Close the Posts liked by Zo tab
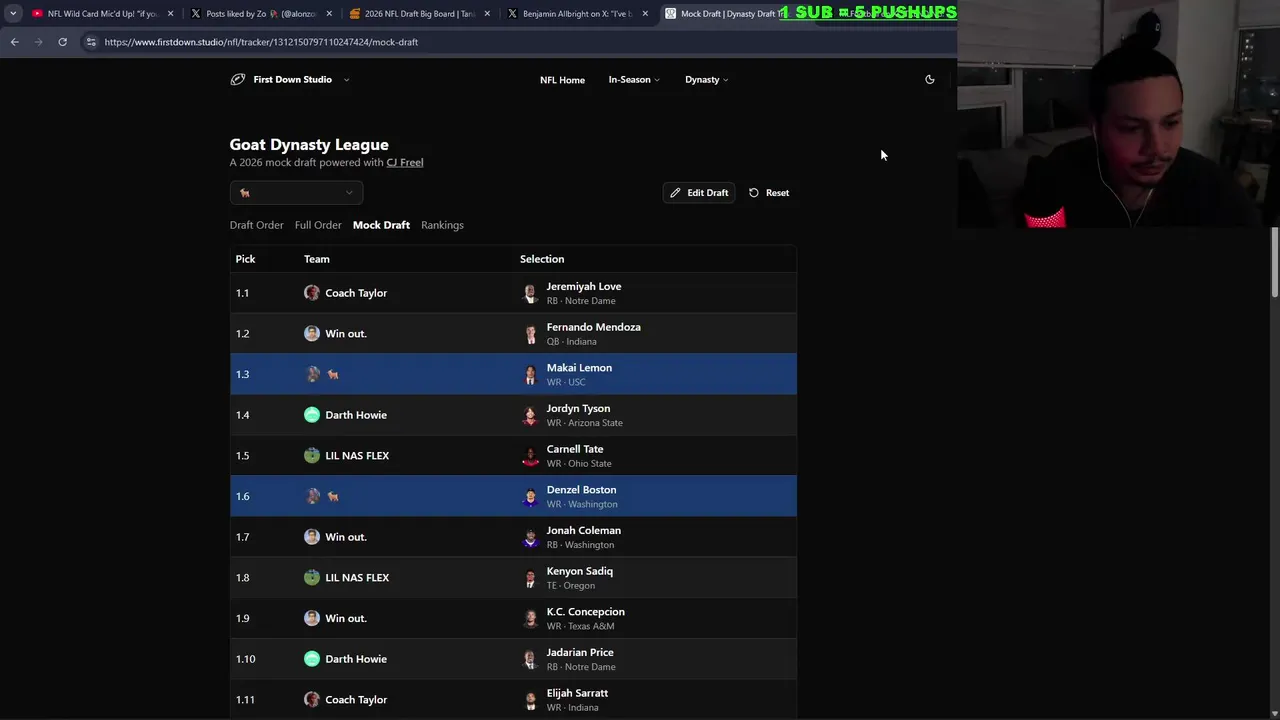 [329, 14]
